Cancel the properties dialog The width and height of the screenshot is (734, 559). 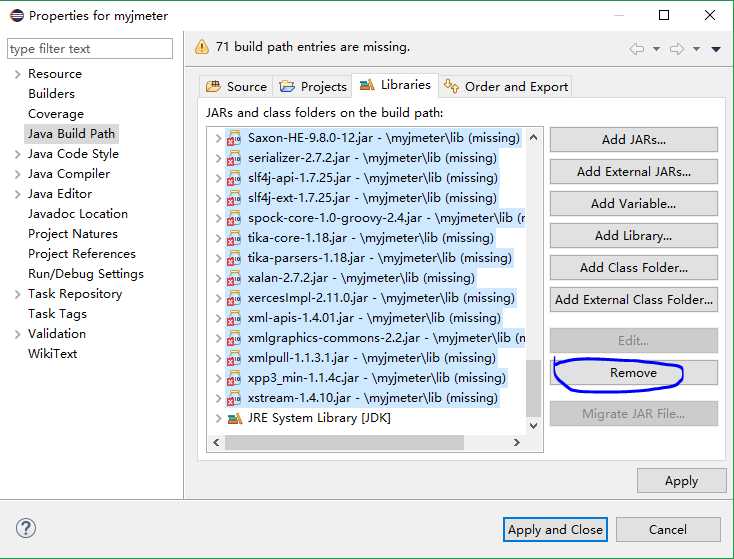point(668,530)
